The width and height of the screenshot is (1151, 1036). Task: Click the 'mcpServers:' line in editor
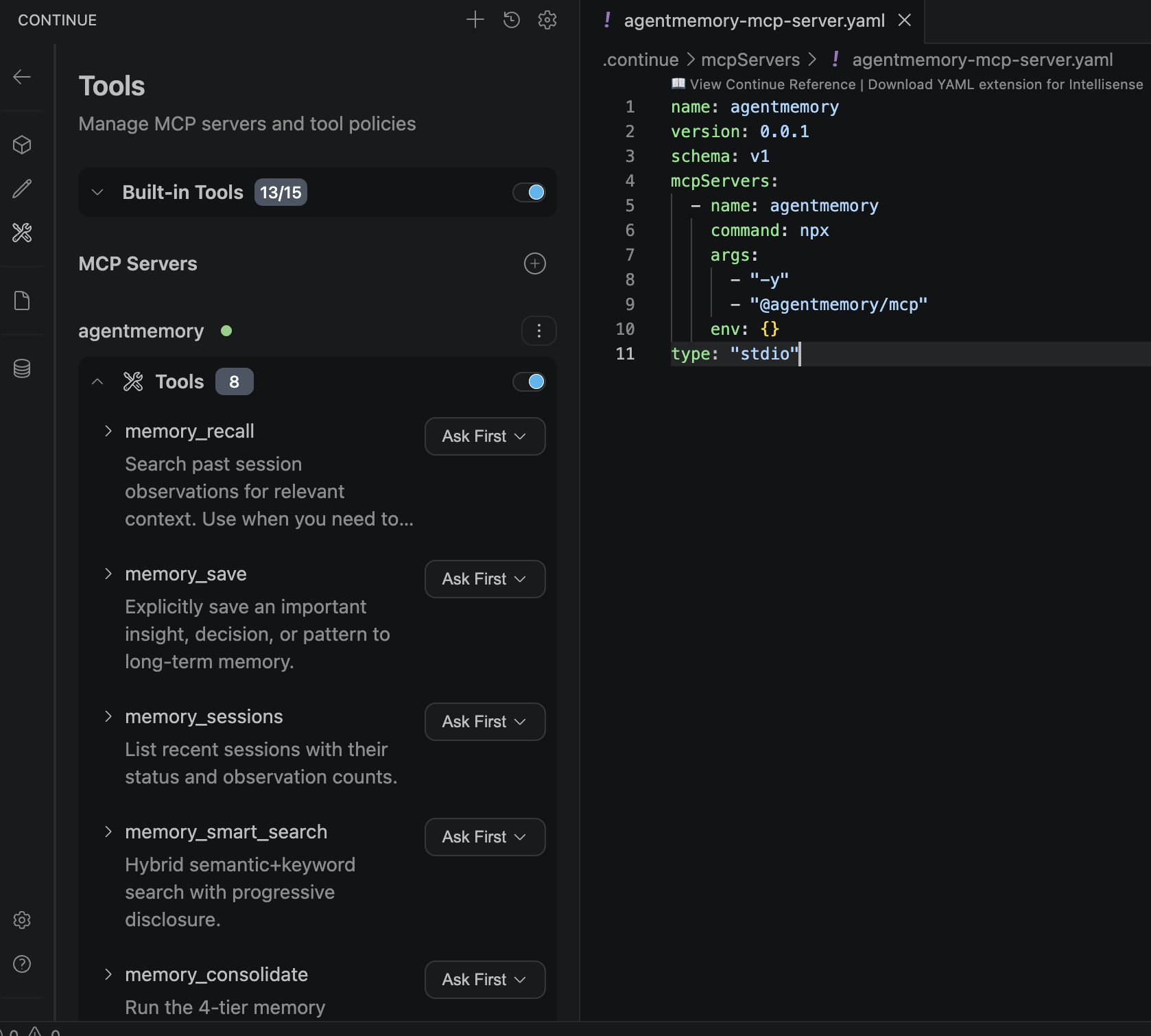pyautogui.click(x=724, y=181)
